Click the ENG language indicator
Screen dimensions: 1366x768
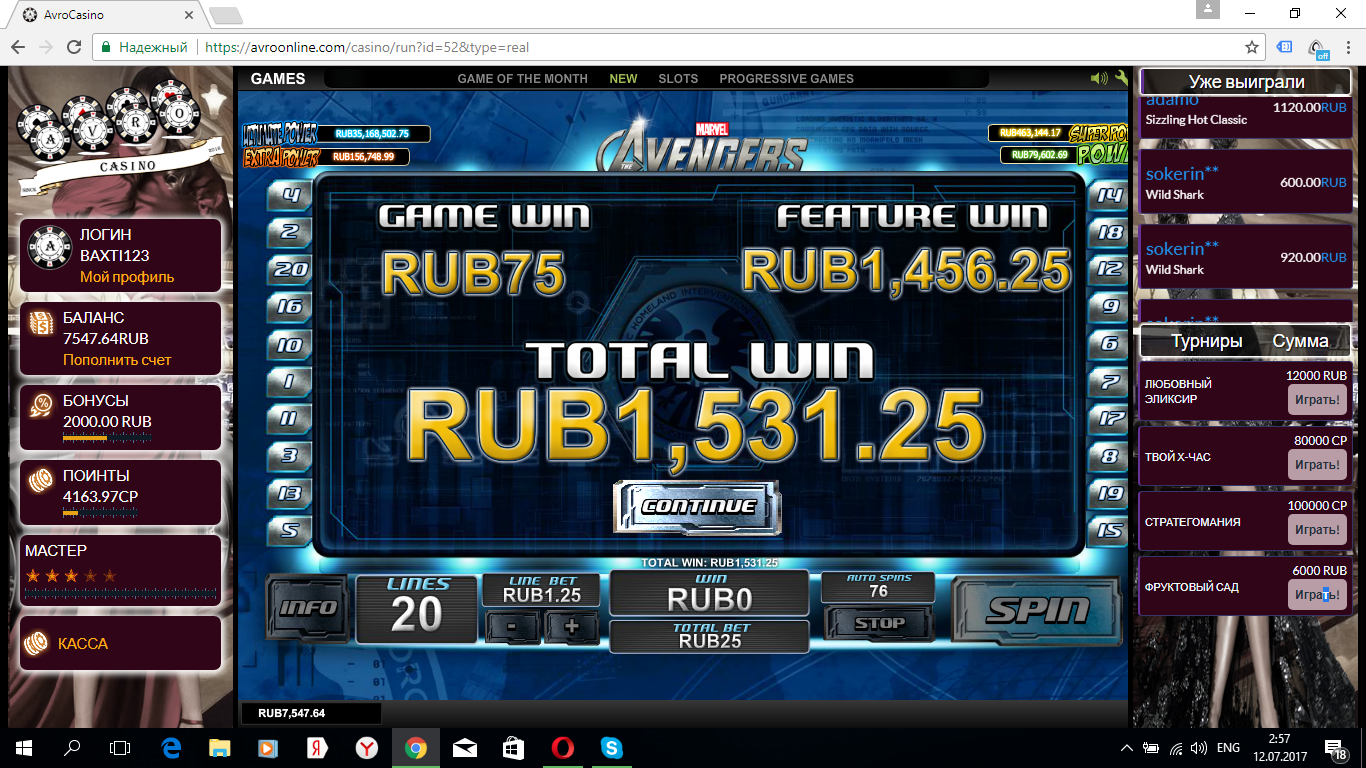1228,747
